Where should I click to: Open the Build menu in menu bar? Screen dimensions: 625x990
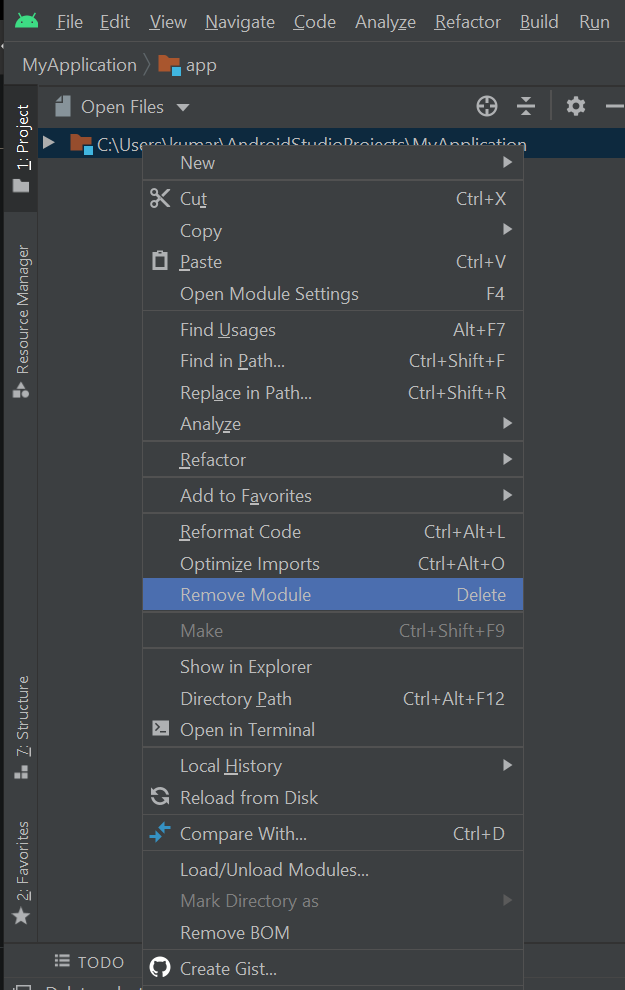coord(539,22)
